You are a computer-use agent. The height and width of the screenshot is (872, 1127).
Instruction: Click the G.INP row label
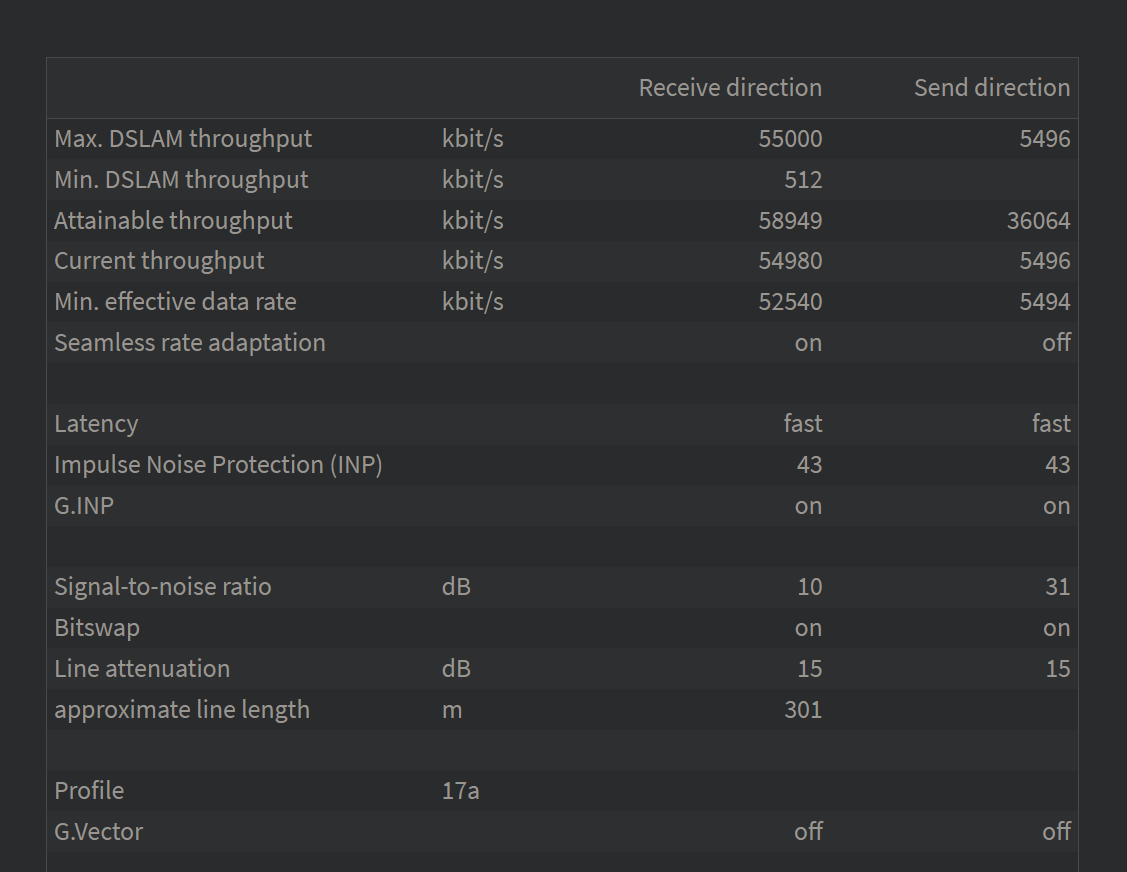pos(84,506)
